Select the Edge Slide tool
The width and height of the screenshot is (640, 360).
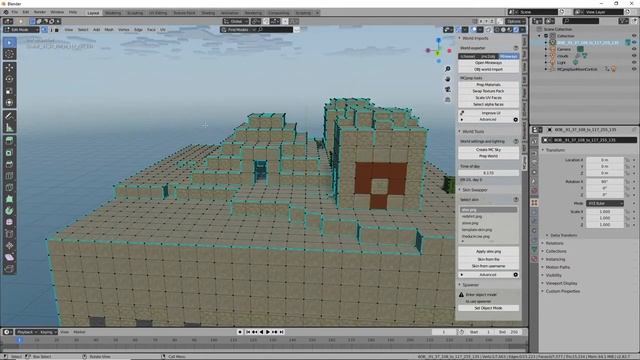pyautogui.click(x=10, y=234)
